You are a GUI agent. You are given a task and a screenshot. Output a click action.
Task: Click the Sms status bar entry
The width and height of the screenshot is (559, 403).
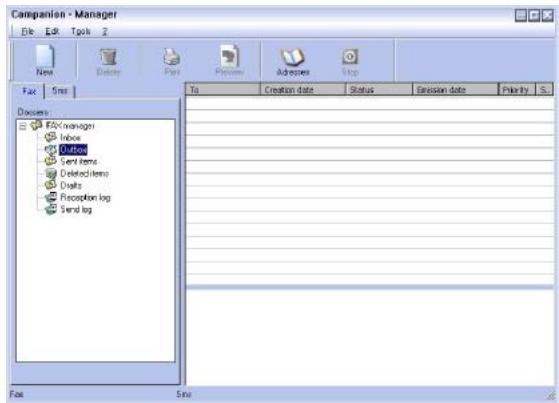tap(184, 394)
